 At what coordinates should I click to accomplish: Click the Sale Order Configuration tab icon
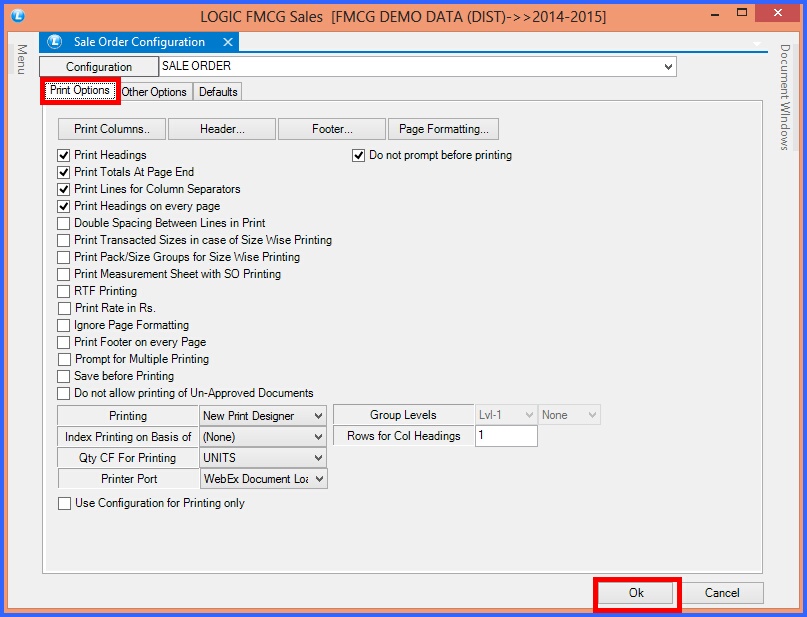click(x=55, y=42)
